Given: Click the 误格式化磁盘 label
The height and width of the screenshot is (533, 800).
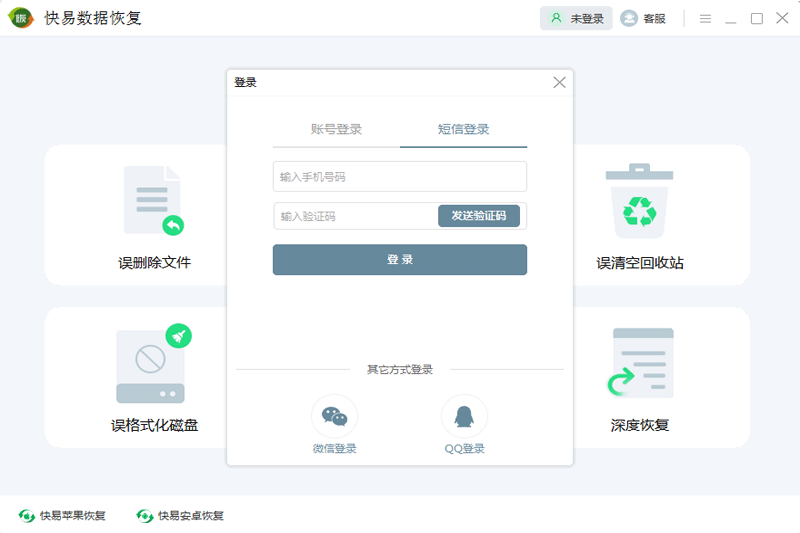Looking at the screenshot, I should (x=155, y=425).
